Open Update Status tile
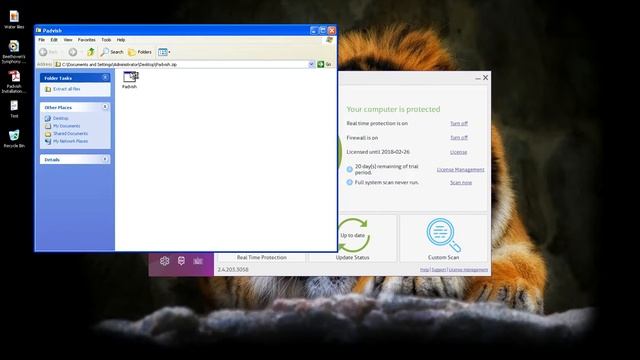 click(353, 239)
